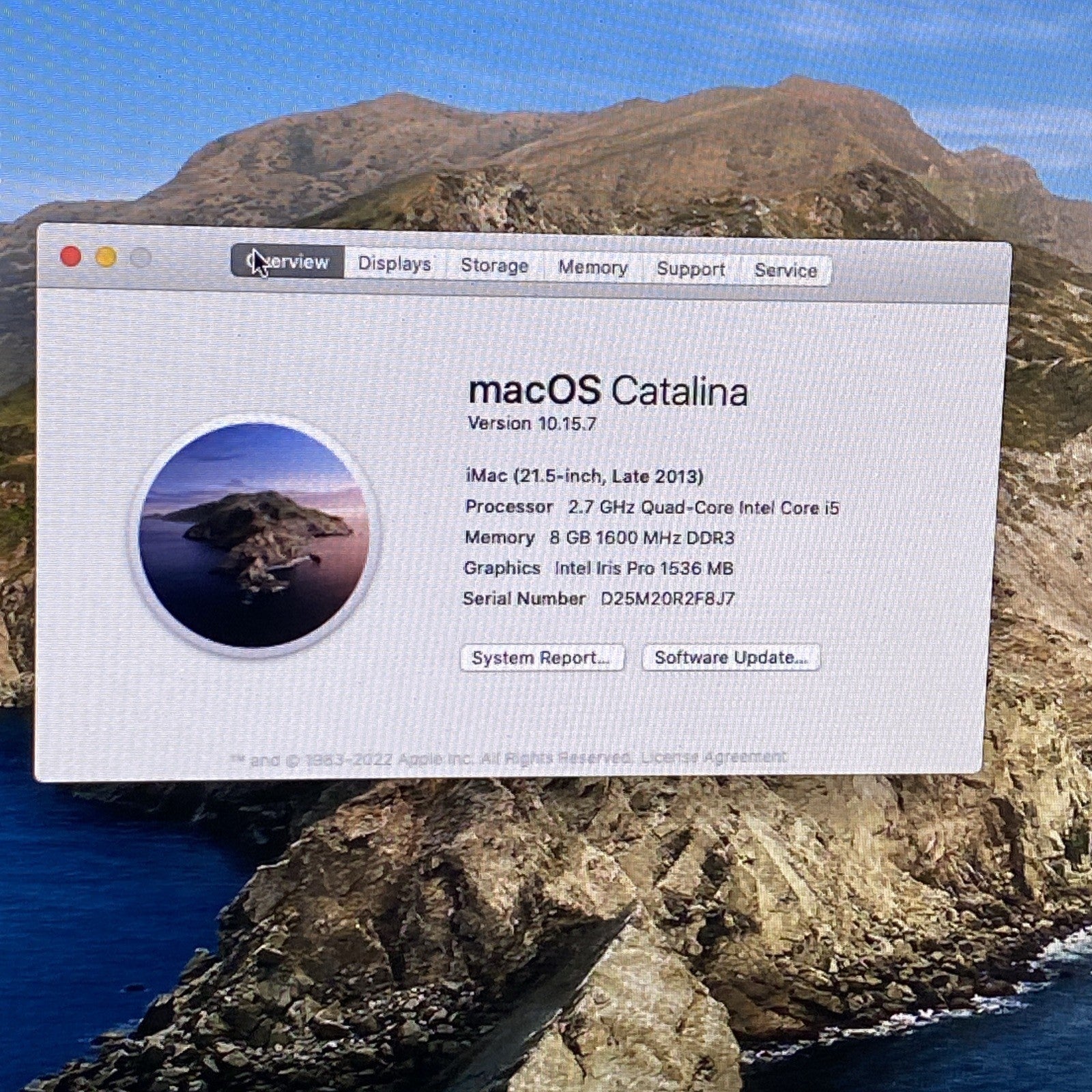Click the System Report button

542,658
